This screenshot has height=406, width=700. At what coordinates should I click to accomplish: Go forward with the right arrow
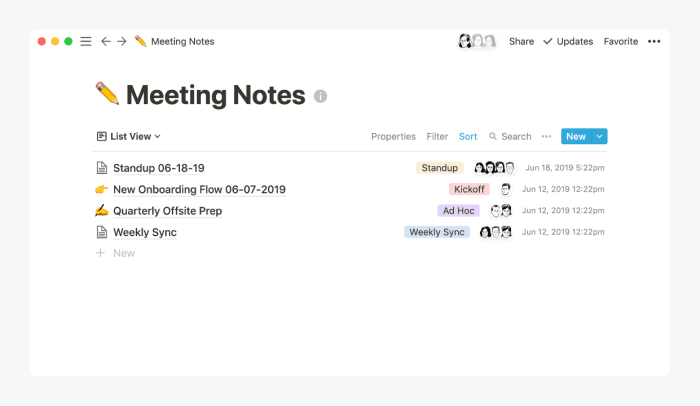(x=122, y=42)
